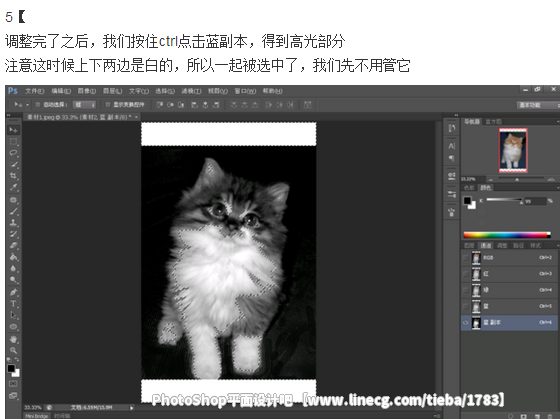The height and width of the screenshot is (419, 560).
Task: Select the RGB composite channel row
Action: (509, 258)
